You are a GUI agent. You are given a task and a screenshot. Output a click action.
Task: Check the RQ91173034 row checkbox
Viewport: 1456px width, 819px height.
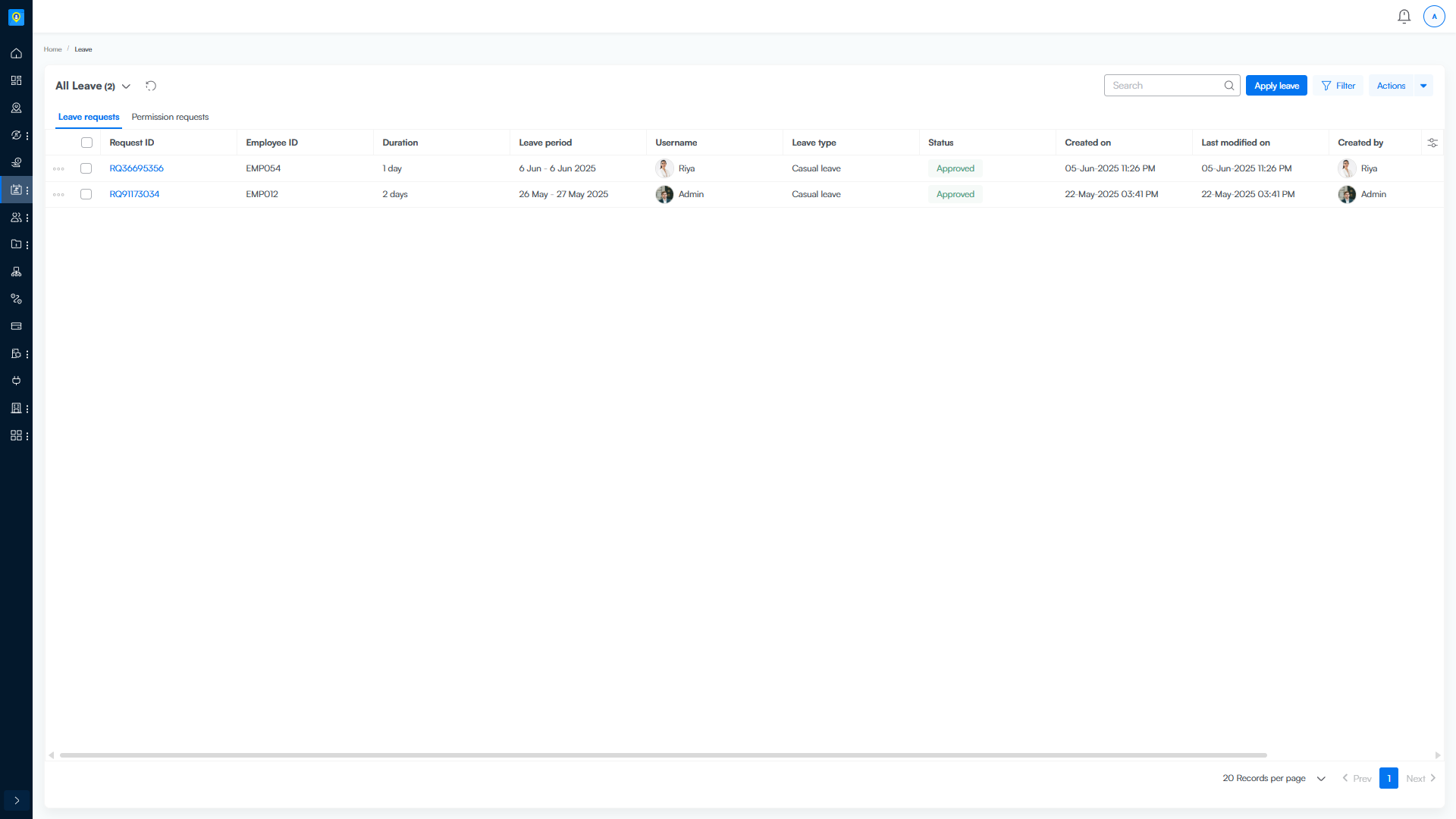coord(86,194)
